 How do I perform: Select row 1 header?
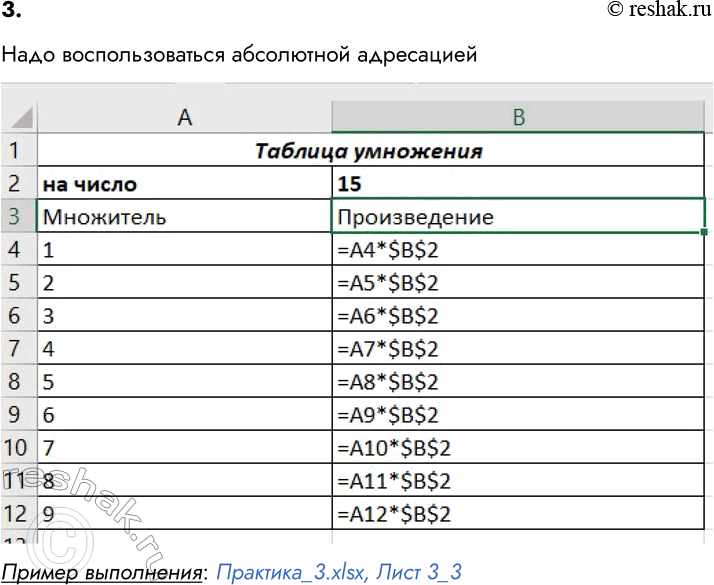tap(17, 152)
